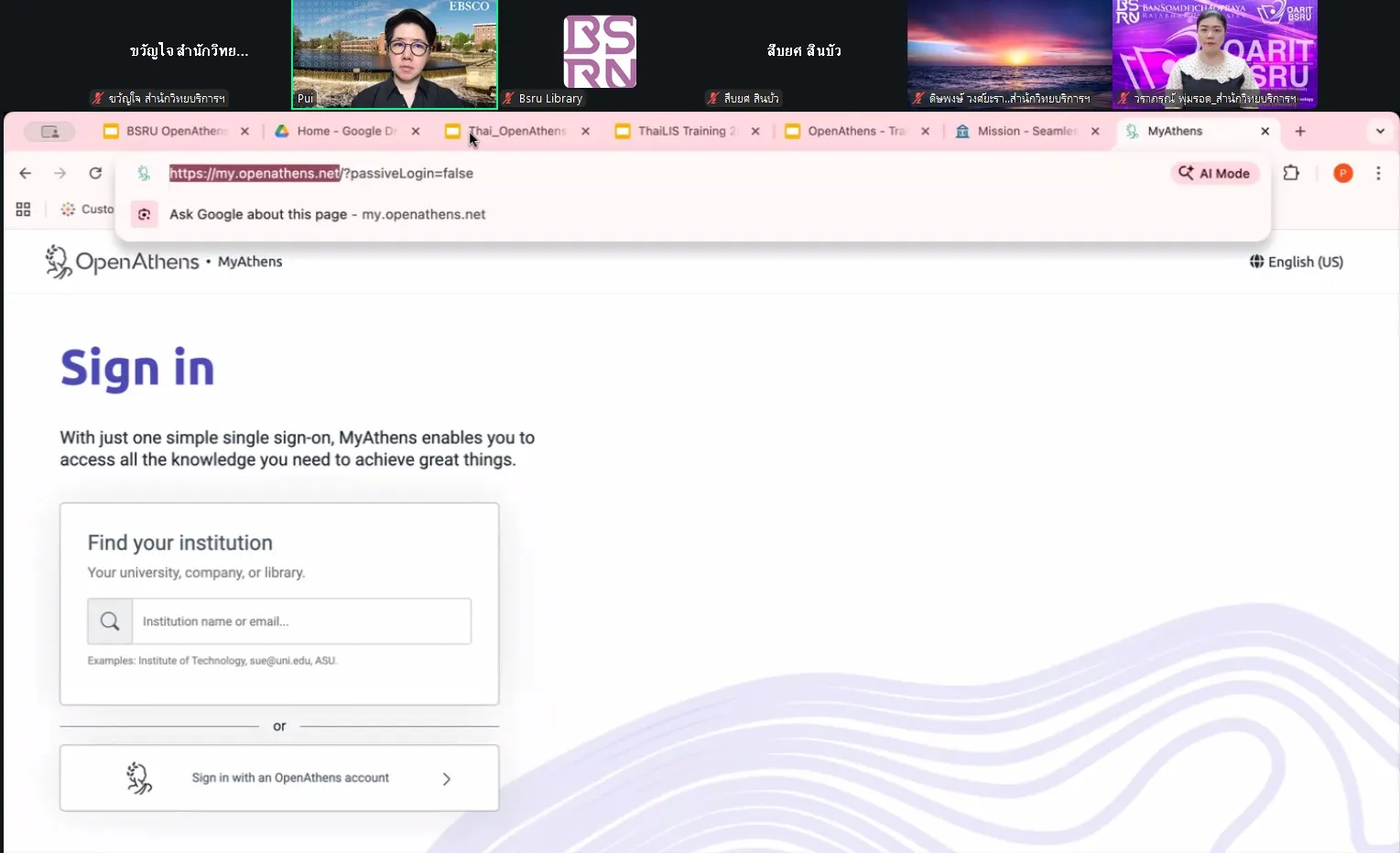
Task: Click the Custom bookmark in bookmarks bar
Action: [x=88, y=210]
